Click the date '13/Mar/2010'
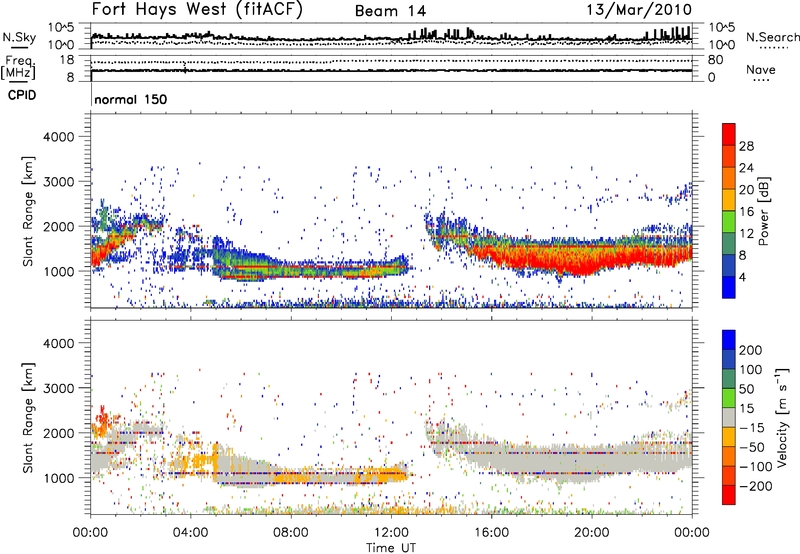The image size is (800, 554). [639, 10]
